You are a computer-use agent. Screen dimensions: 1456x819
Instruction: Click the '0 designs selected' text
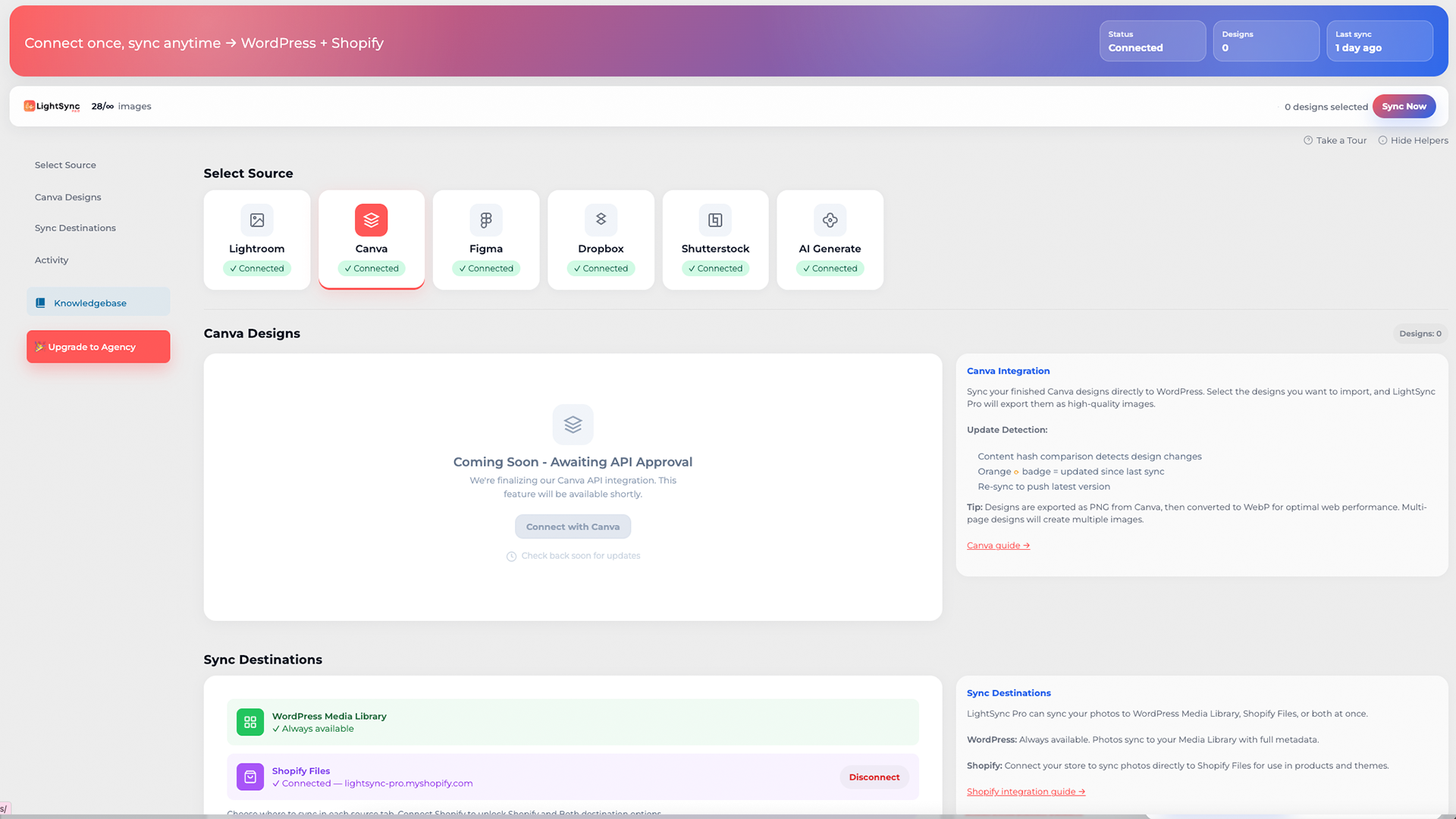pos(1326,107)
